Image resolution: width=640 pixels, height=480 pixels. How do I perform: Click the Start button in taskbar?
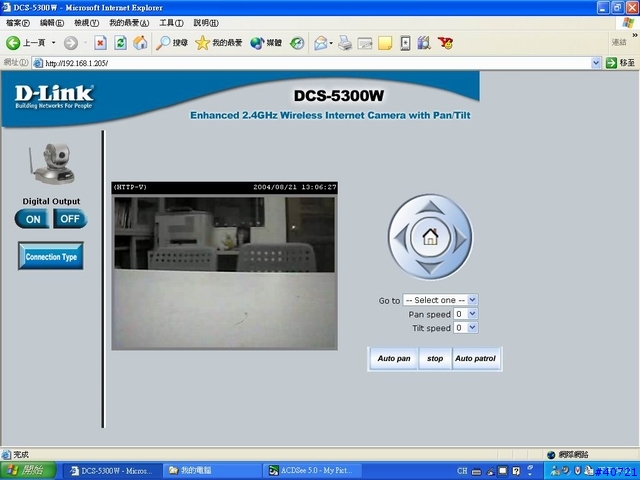pos(28,471)
